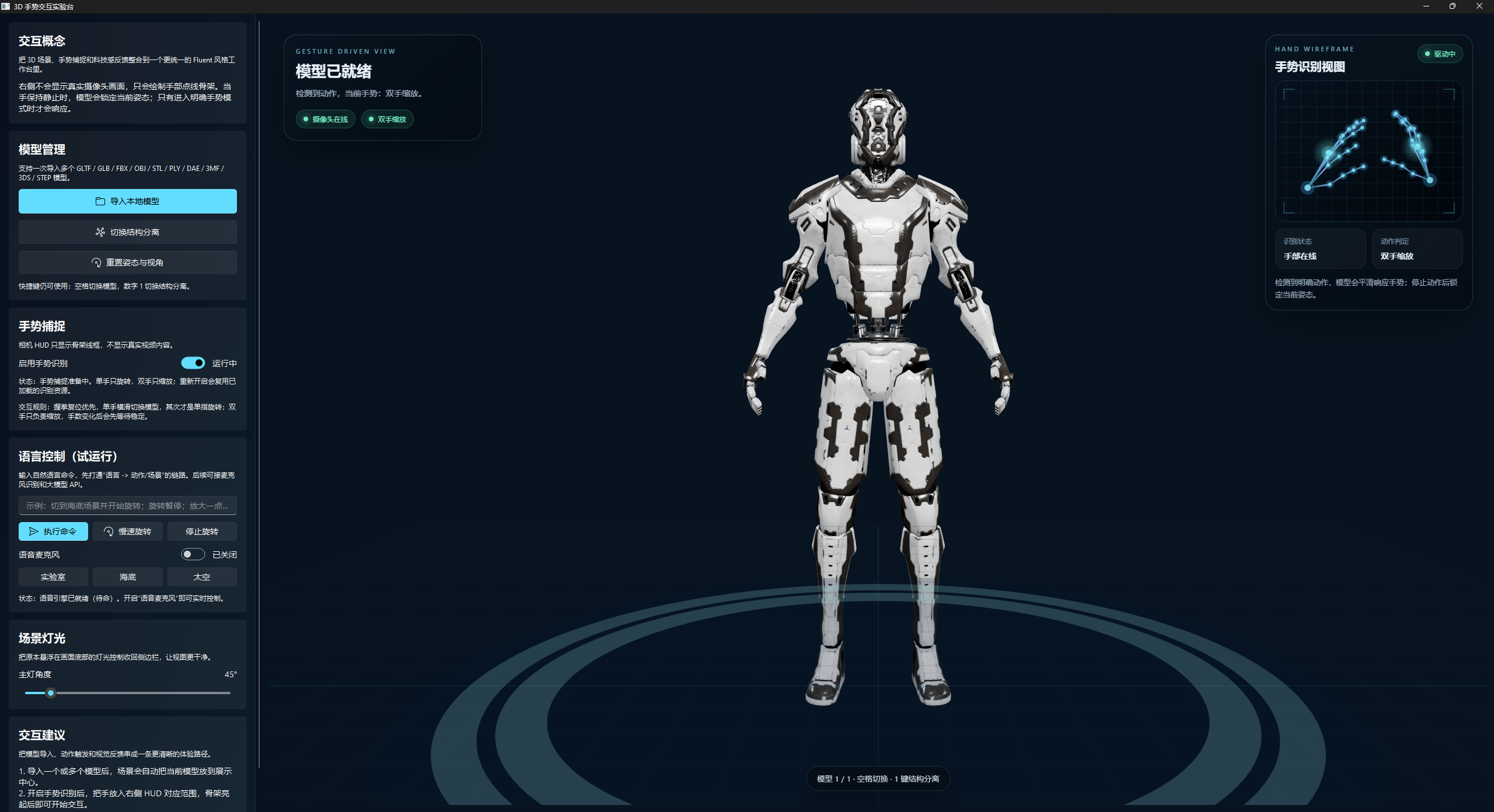Close the 3D 手势交互实验台 window
Viewport: 1494px width, 812px height.
(x=1479, y=6)
